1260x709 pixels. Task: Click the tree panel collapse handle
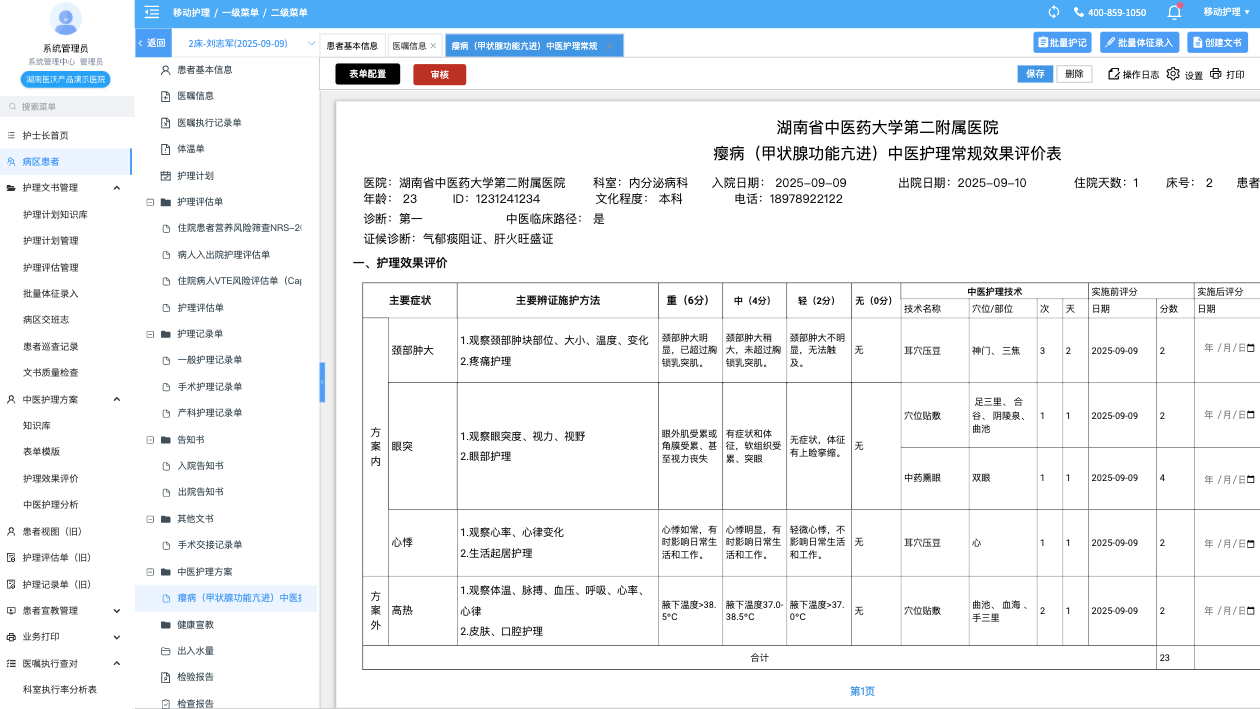322,382
